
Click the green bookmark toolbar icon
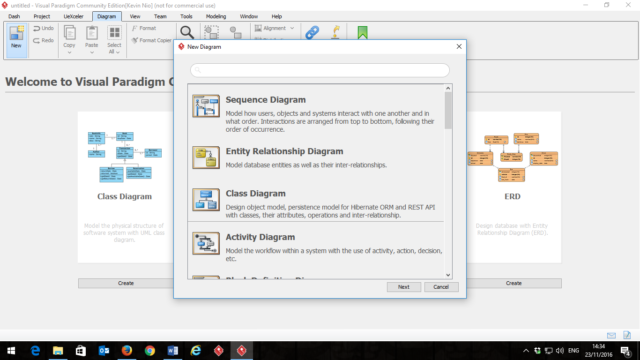[362, 32]
